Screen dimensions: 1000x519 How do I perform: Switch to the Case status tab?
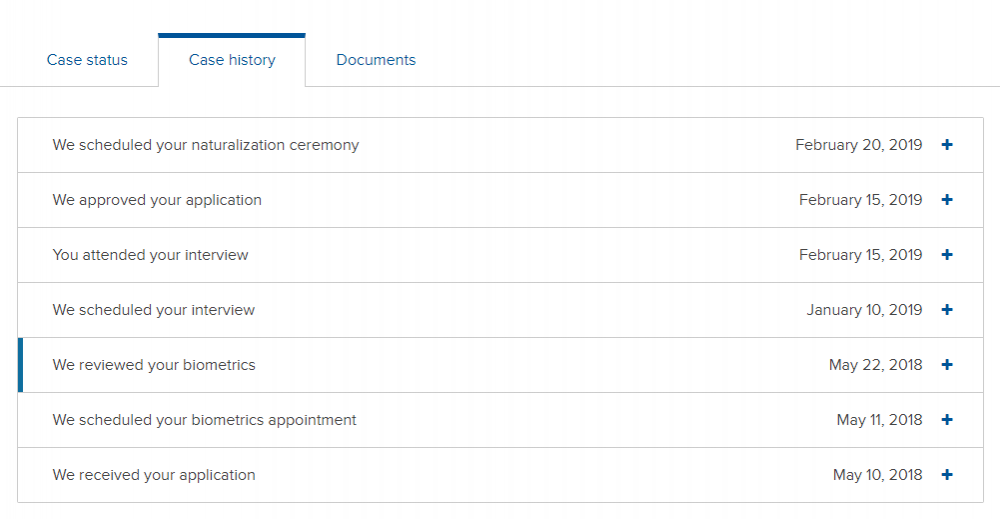(x=87, y=60)
